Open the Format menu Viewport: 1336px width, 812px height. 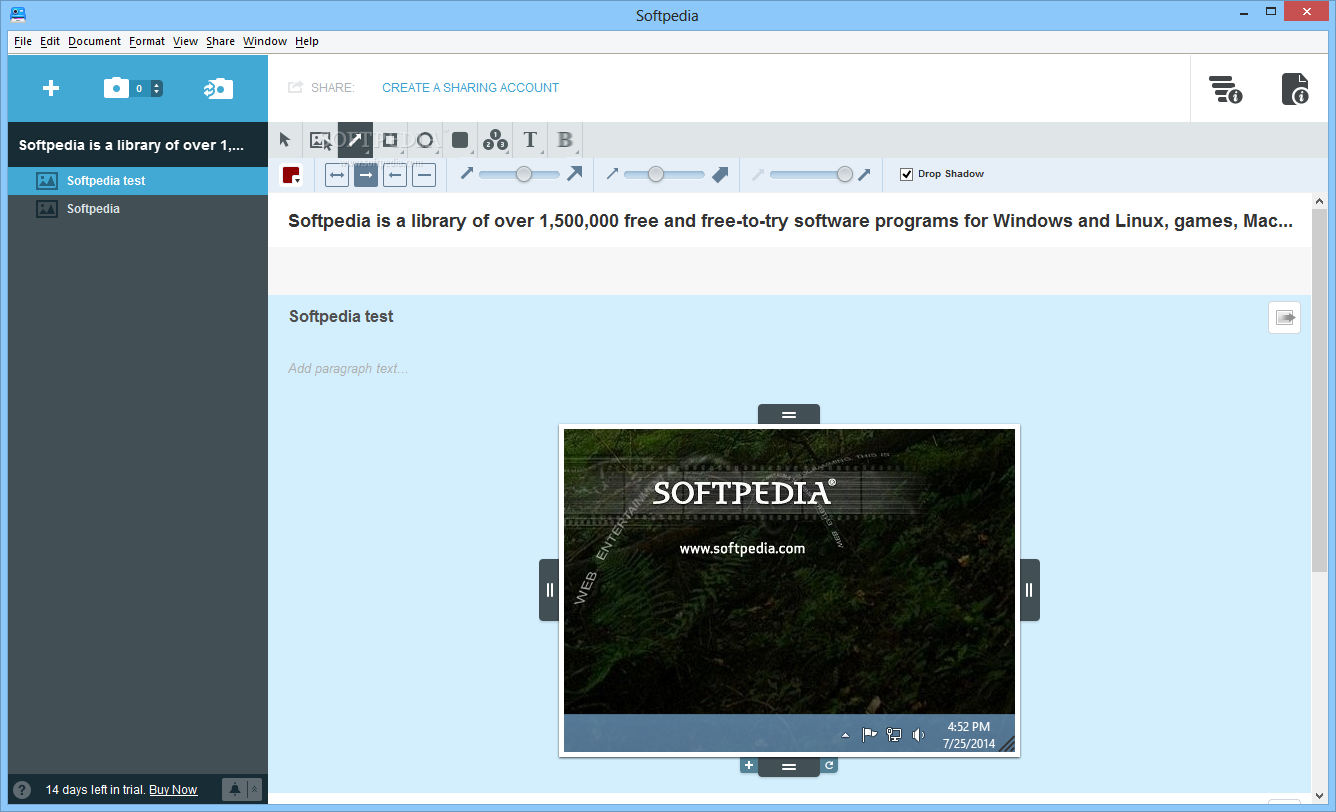[x=147, y=41]
